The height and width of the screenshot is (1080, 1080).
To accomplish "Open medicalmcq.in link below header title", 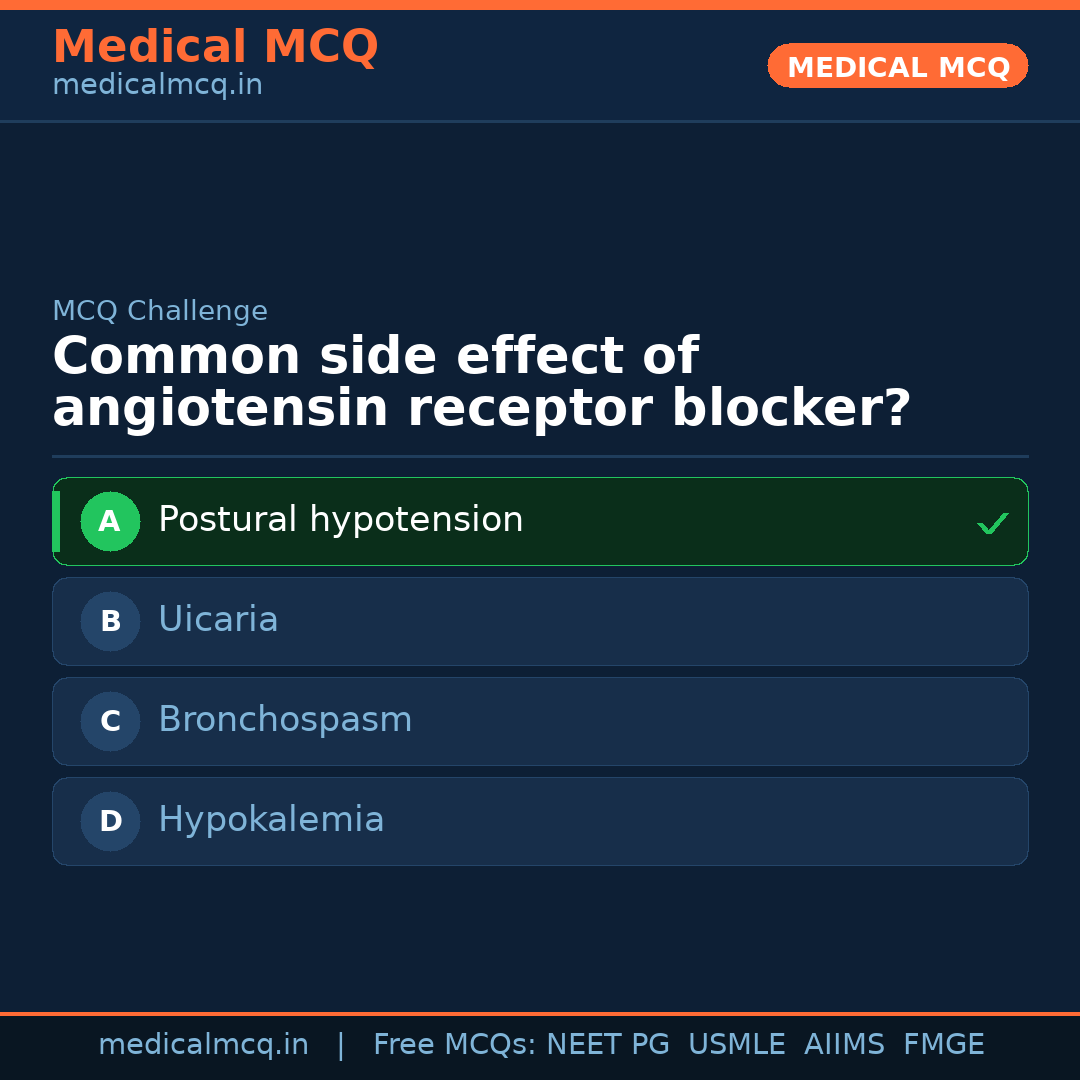I will (x=157, y=86).
